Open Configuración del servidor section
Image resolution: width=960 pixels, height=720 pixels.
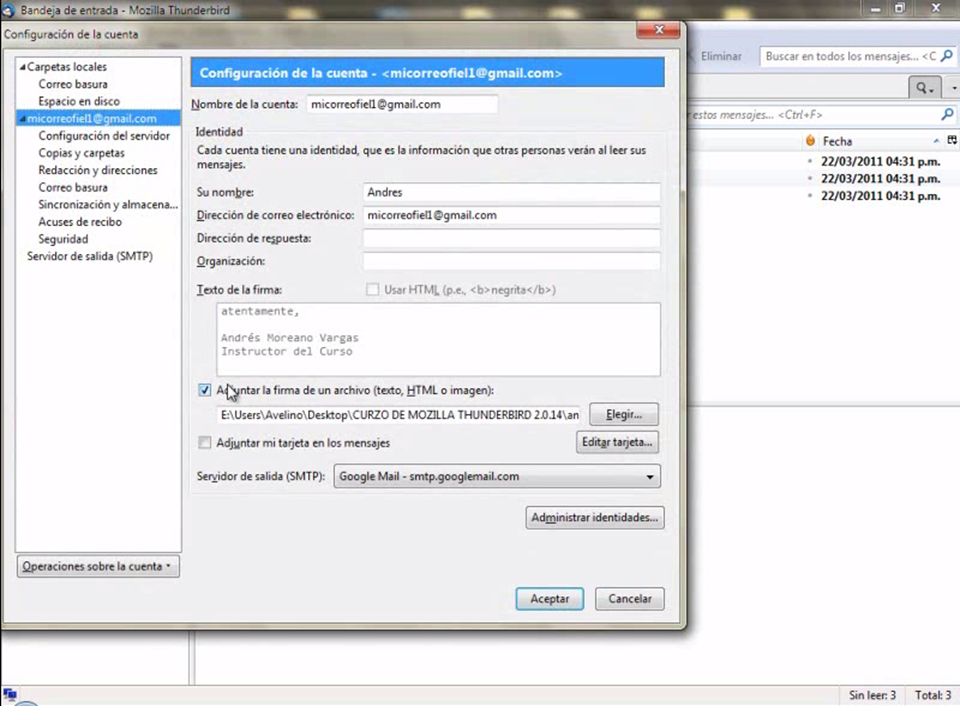click(x=104, y=135)
